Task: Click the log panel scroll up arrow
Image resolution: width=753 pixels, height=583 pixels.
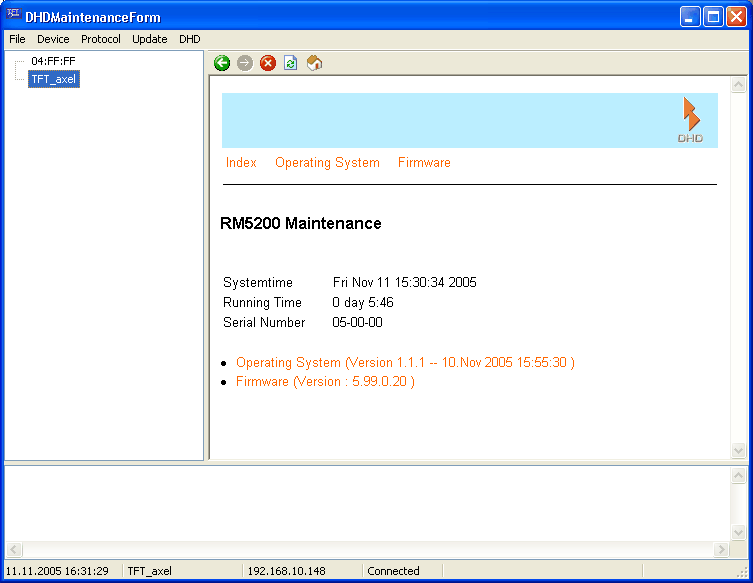Action: pyautogui.click(x=738, y=475)
